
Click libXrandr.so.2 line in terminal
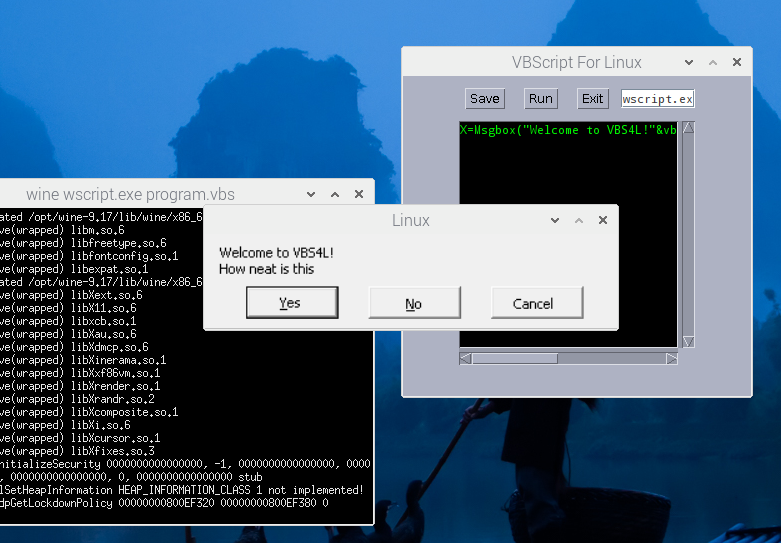coord(77,399)
